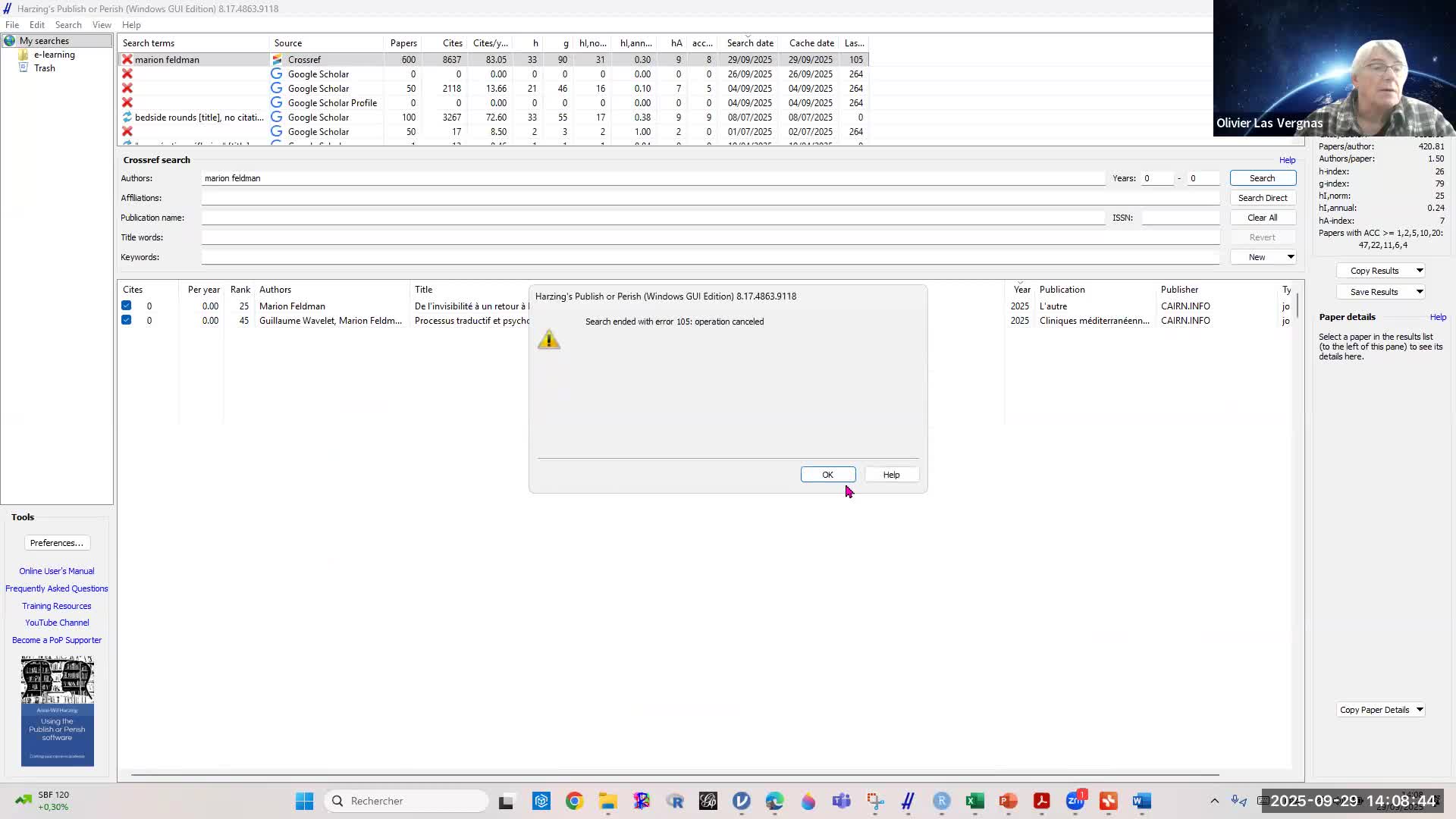
Task: Open the Online User's Manual link
Action: tap(57, 571)
